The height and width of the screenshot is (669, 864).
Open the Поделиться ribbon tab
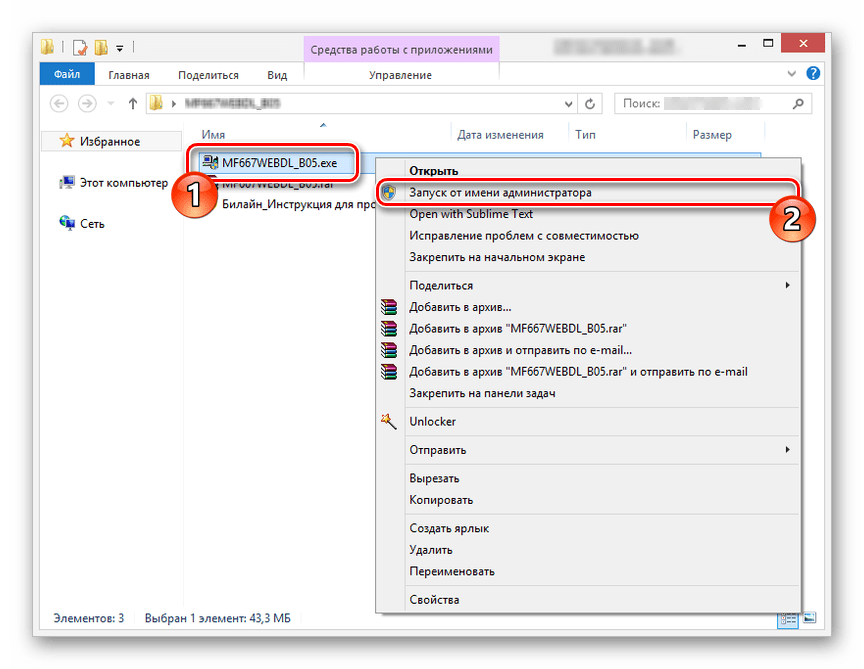coord(208,75)
